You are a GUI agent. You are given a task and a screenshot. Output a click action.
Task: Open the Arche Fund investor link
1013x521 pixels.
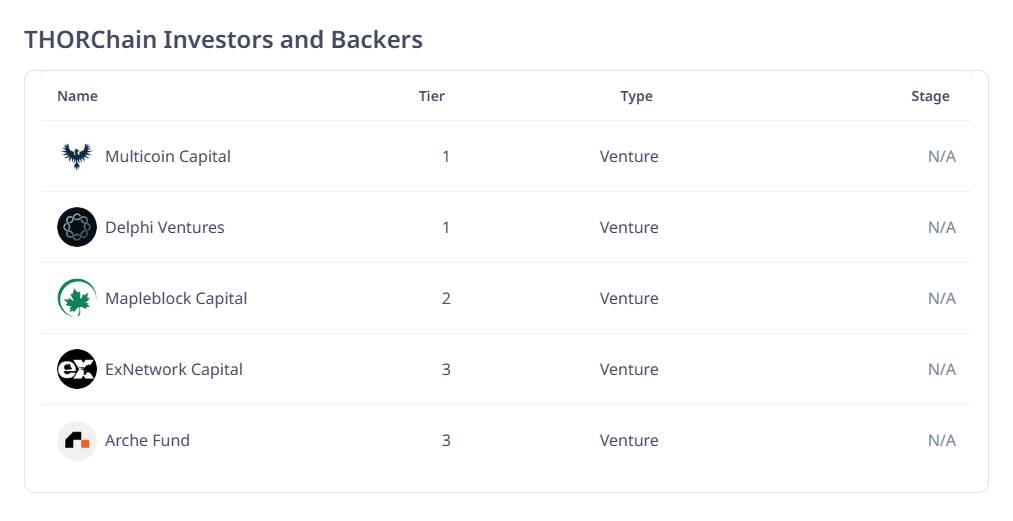coord(147,440)
